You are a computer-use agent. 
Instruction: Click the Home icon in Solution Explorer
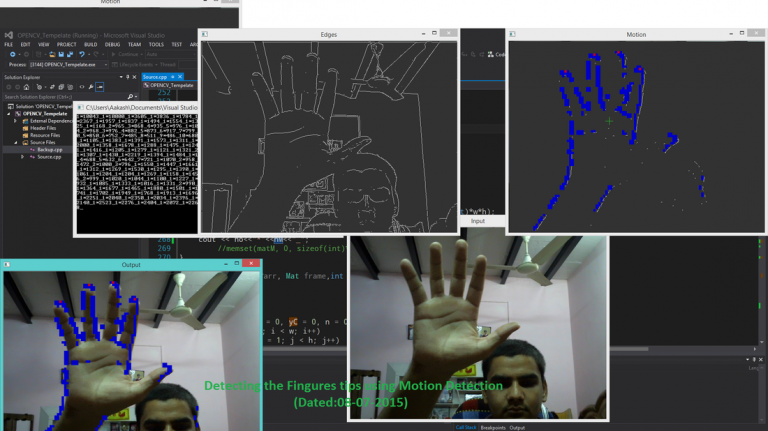[26, 87]
